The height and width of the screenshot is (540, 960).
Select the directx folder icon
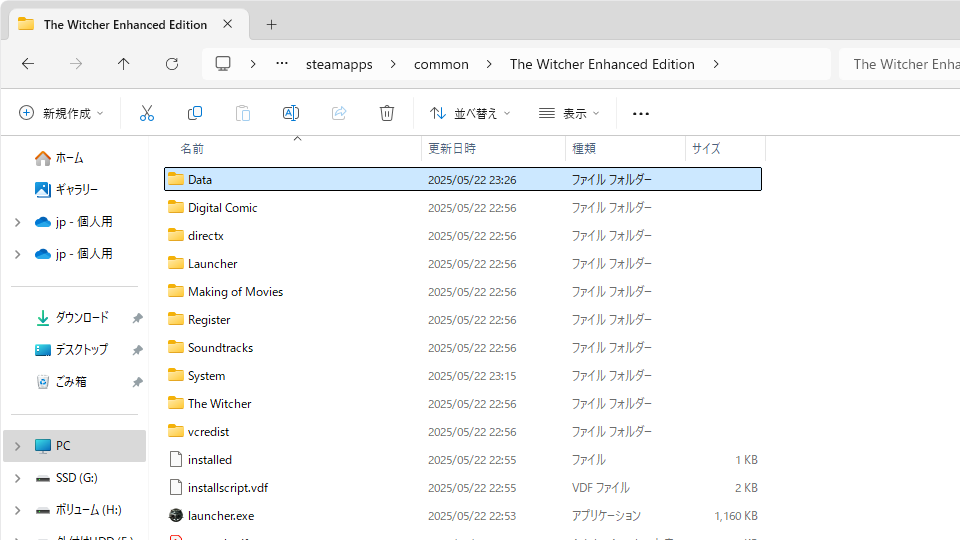[176, 235]
